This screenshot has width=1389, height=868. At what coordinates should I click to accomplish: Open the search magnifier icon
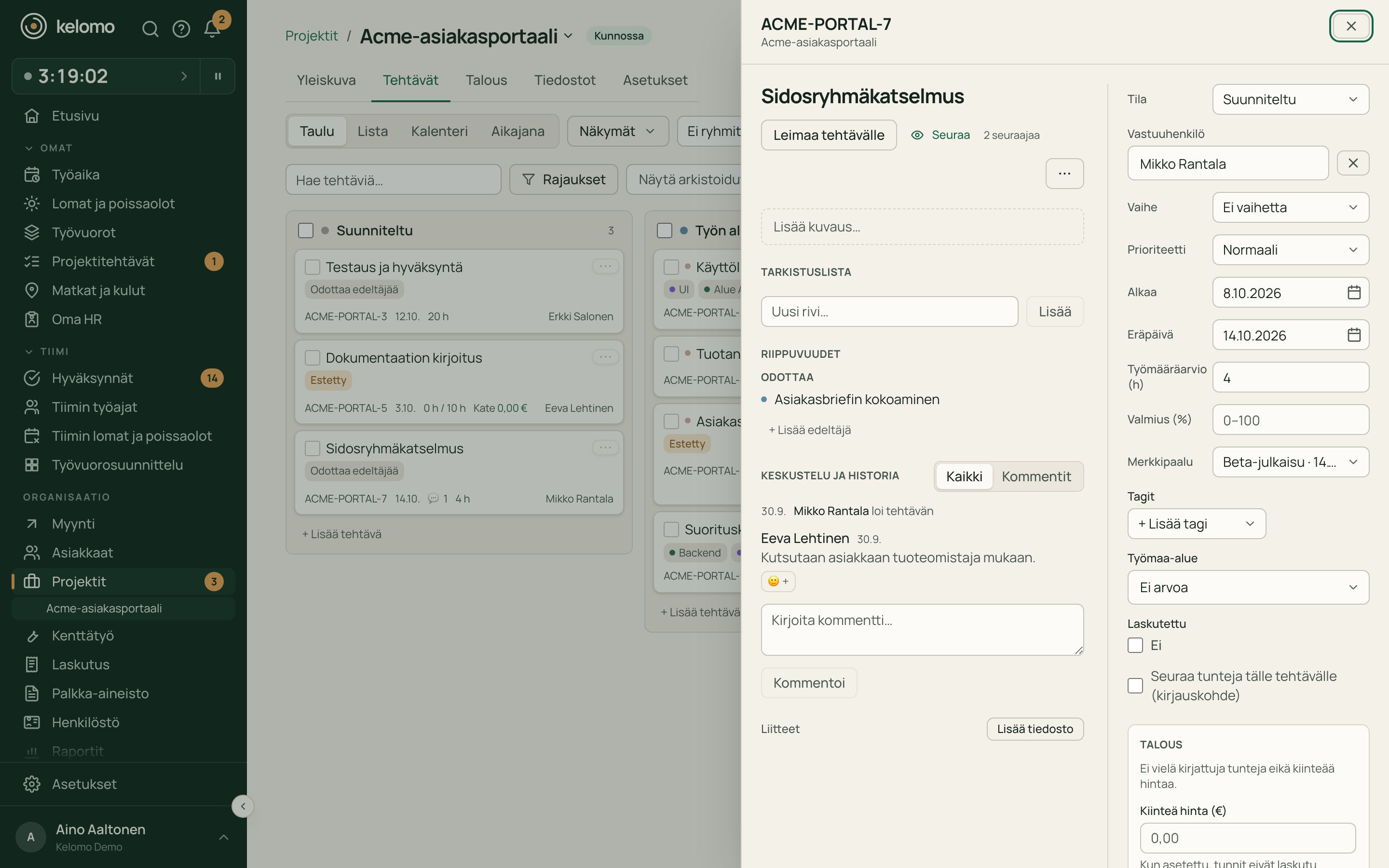tap(150, 28)
